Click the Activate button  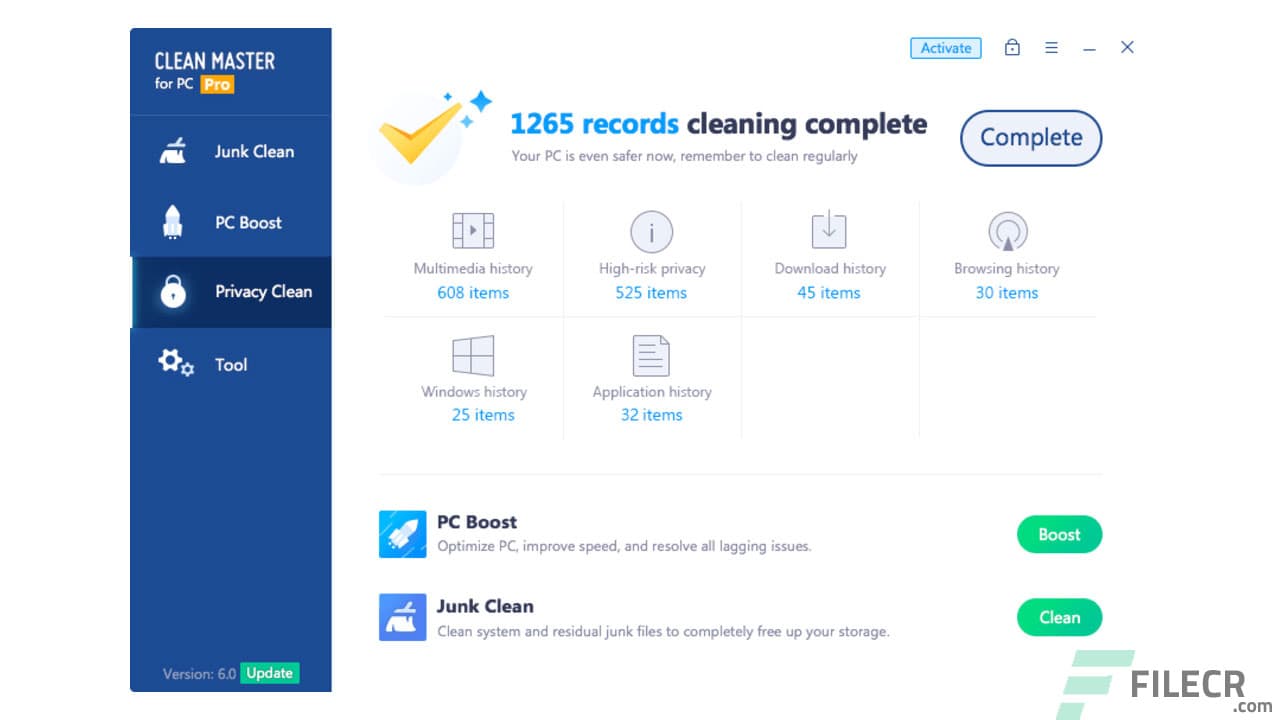click(x=945, y=47)
